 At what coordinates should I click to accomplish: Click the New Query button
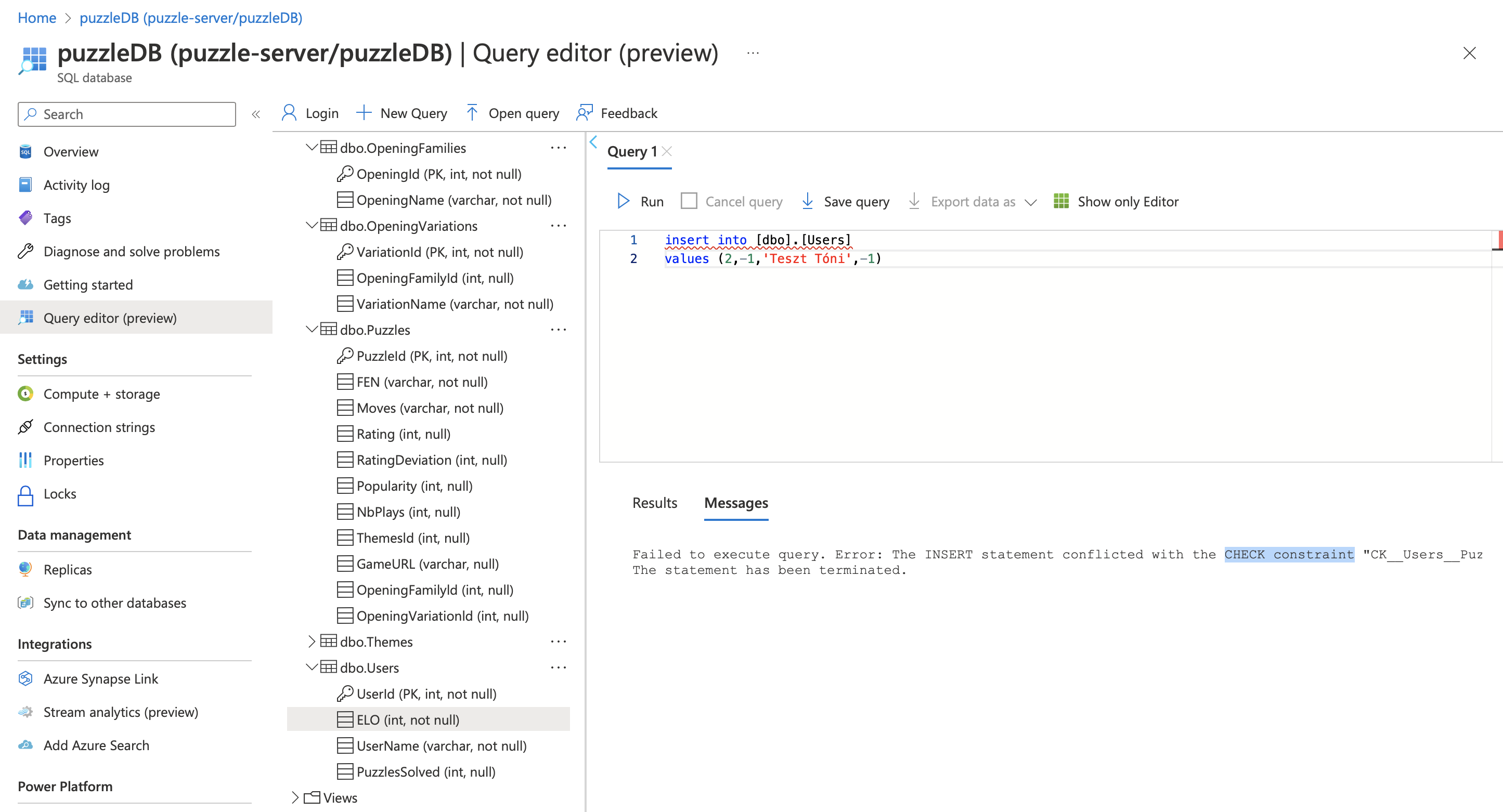(401, 113)
